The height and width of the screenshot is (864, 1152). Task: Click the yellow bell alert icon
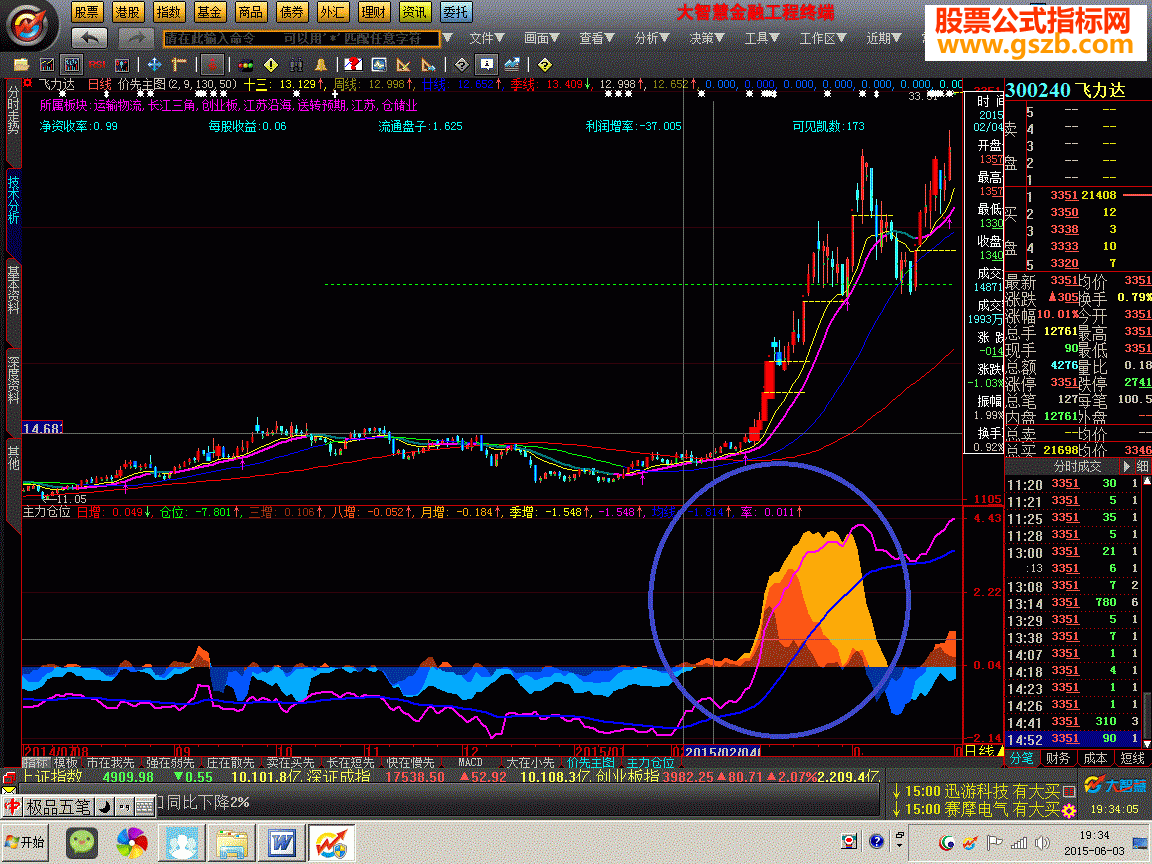(x=321, y=64)
